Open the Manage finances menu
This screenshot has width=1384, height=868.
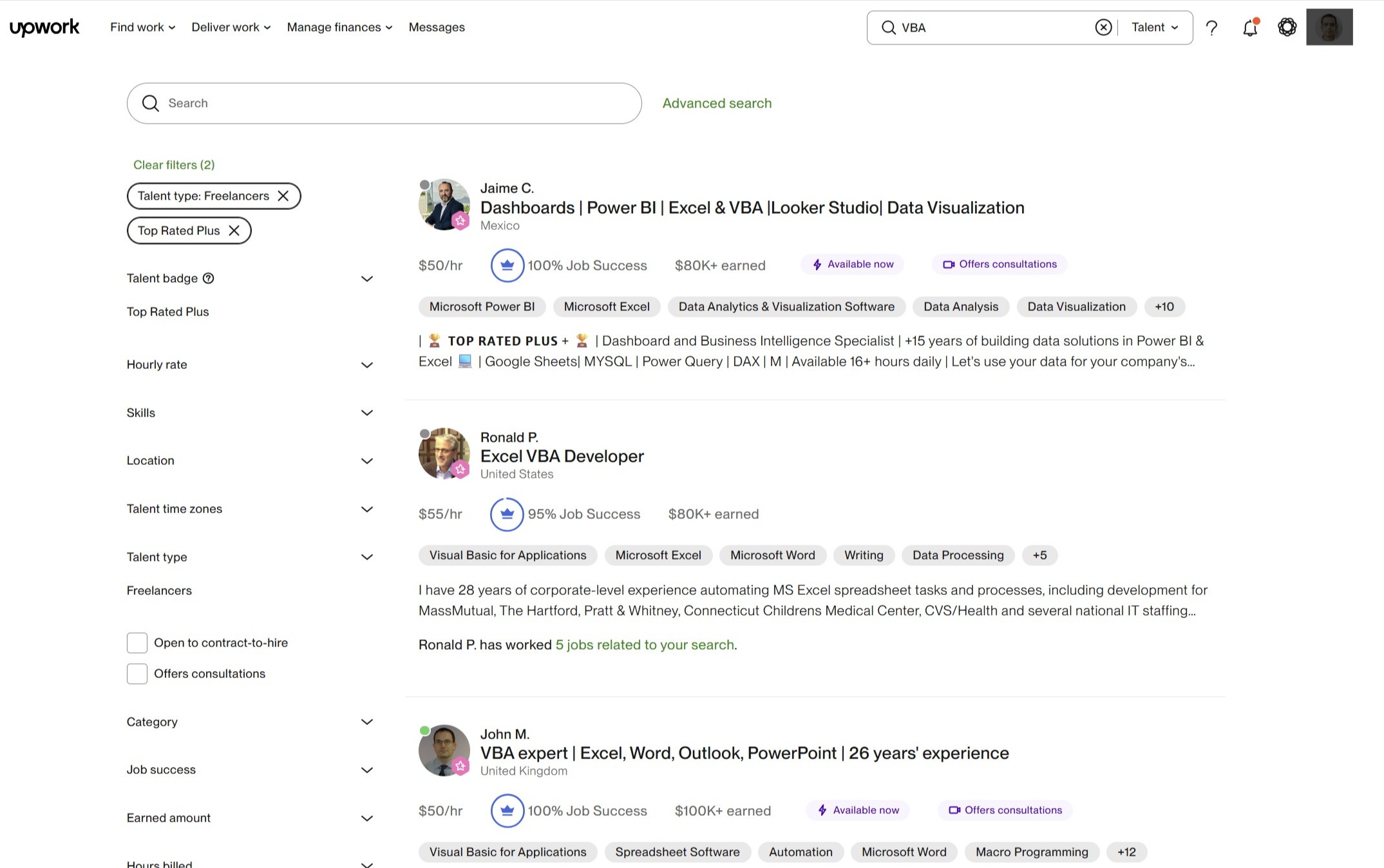pyautogui.click(x=339, y=27)
